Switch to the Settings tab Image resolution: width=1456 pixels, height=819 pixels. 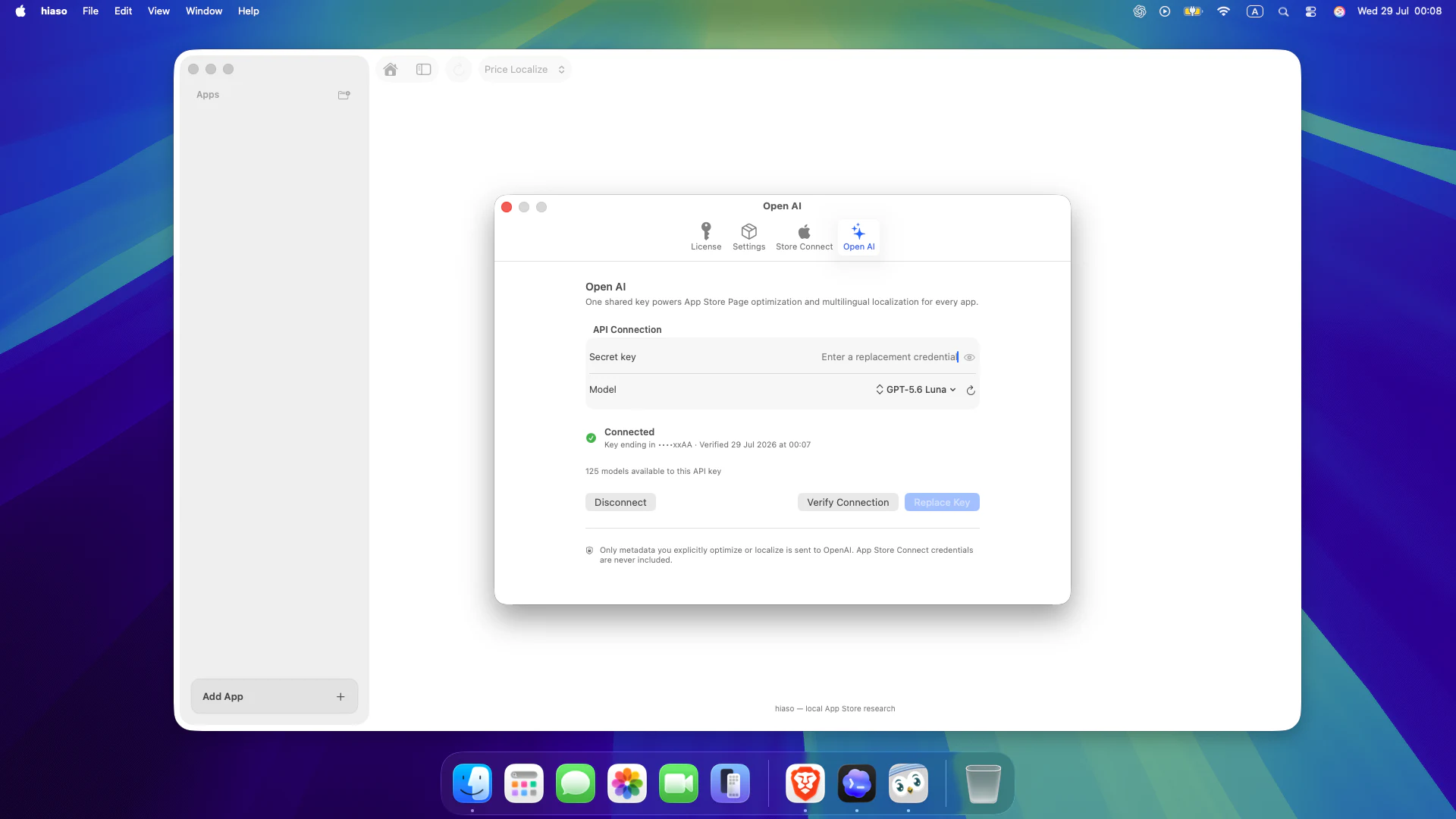click(x=748, y=237)
